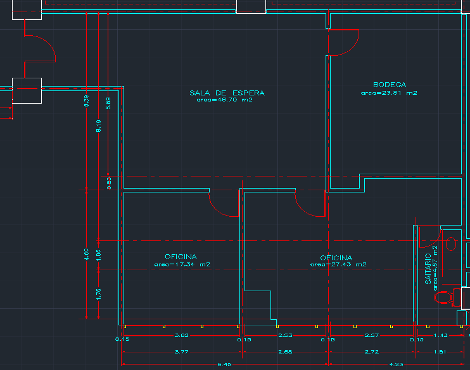The image size is (470, 370).
Task: Click the white column square at top center
Action: 251,6
